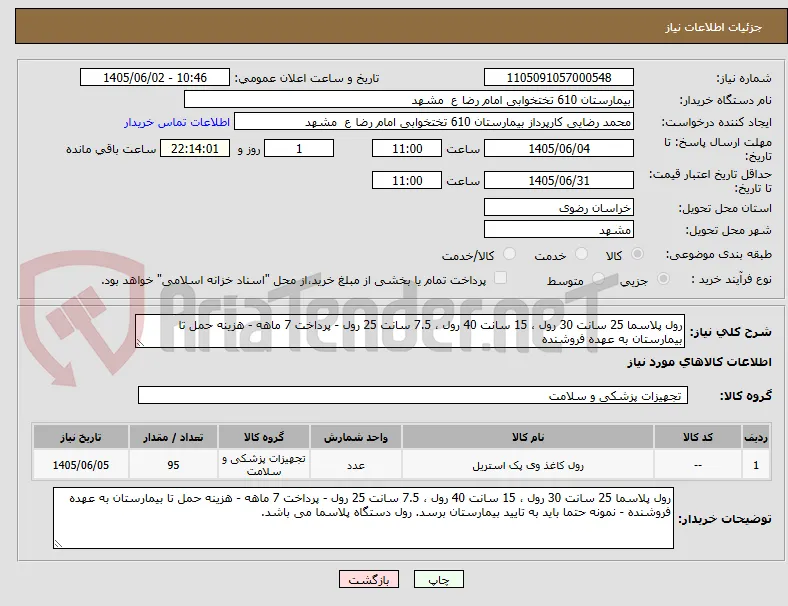Click the resize handle of the description box
Viewport: 788px width, 606px height.
tap(140, 343)
